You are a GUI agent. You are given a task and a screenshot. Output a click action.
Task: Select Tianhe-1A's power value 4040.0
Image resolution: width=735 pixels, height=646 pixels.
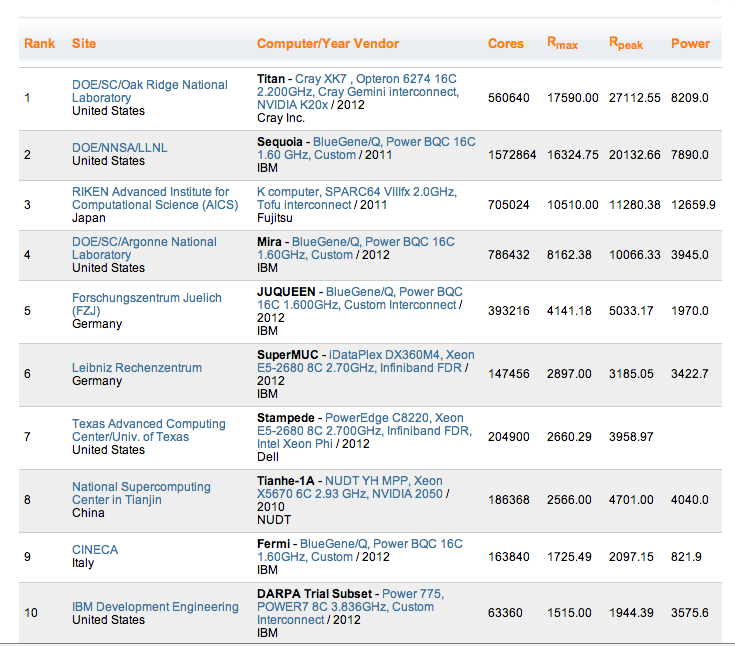690,500
